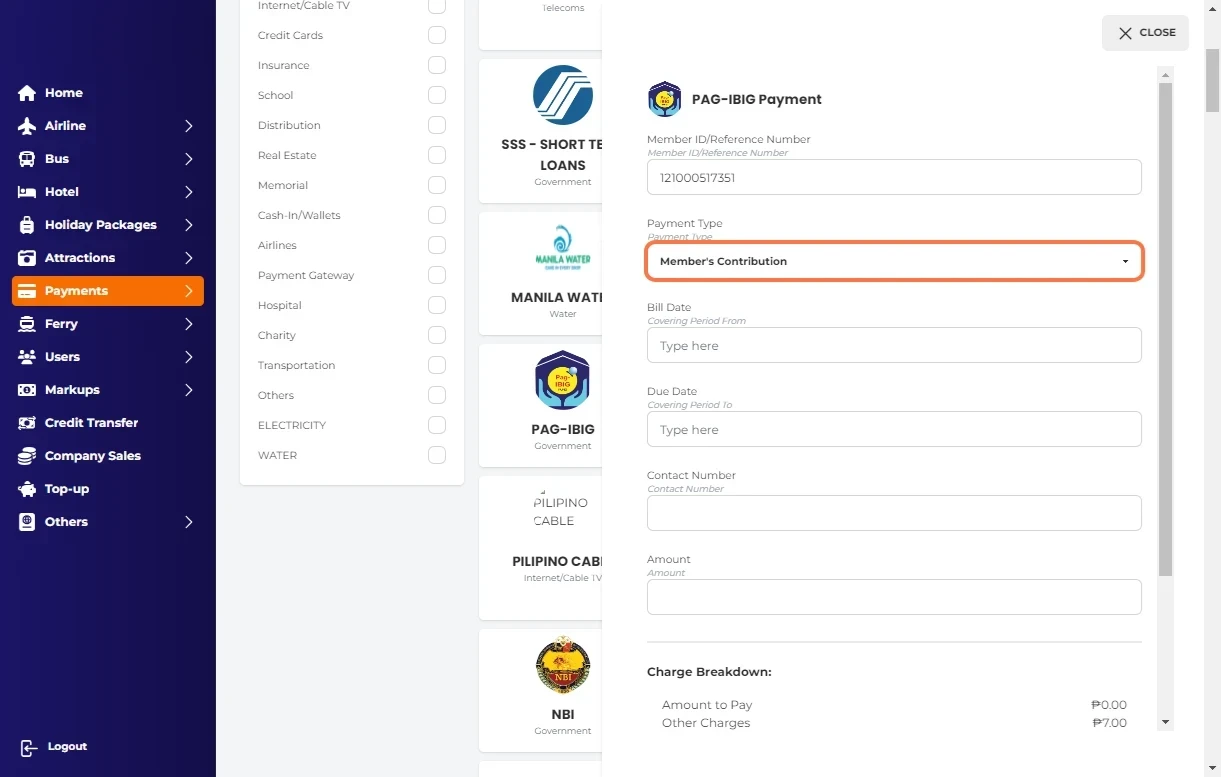Image resolution: width=1221 pixels, height=777 pixels.
Task: Click the Home icon in sidebar
Action: click(x=27, y=93)
